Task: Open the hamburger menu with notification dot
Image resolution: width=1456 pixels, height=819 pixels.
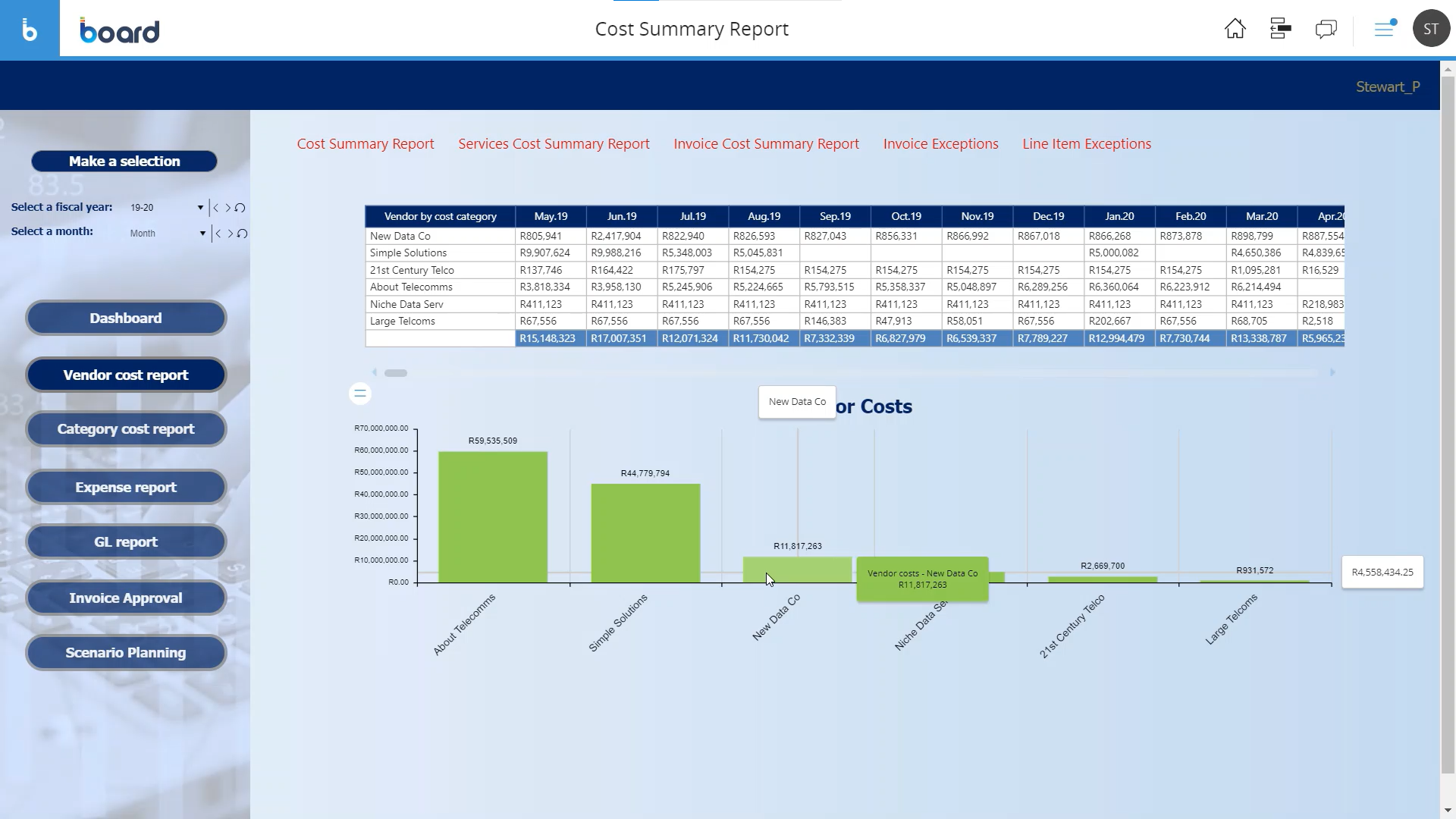Action: click(x=1385, y=29)
